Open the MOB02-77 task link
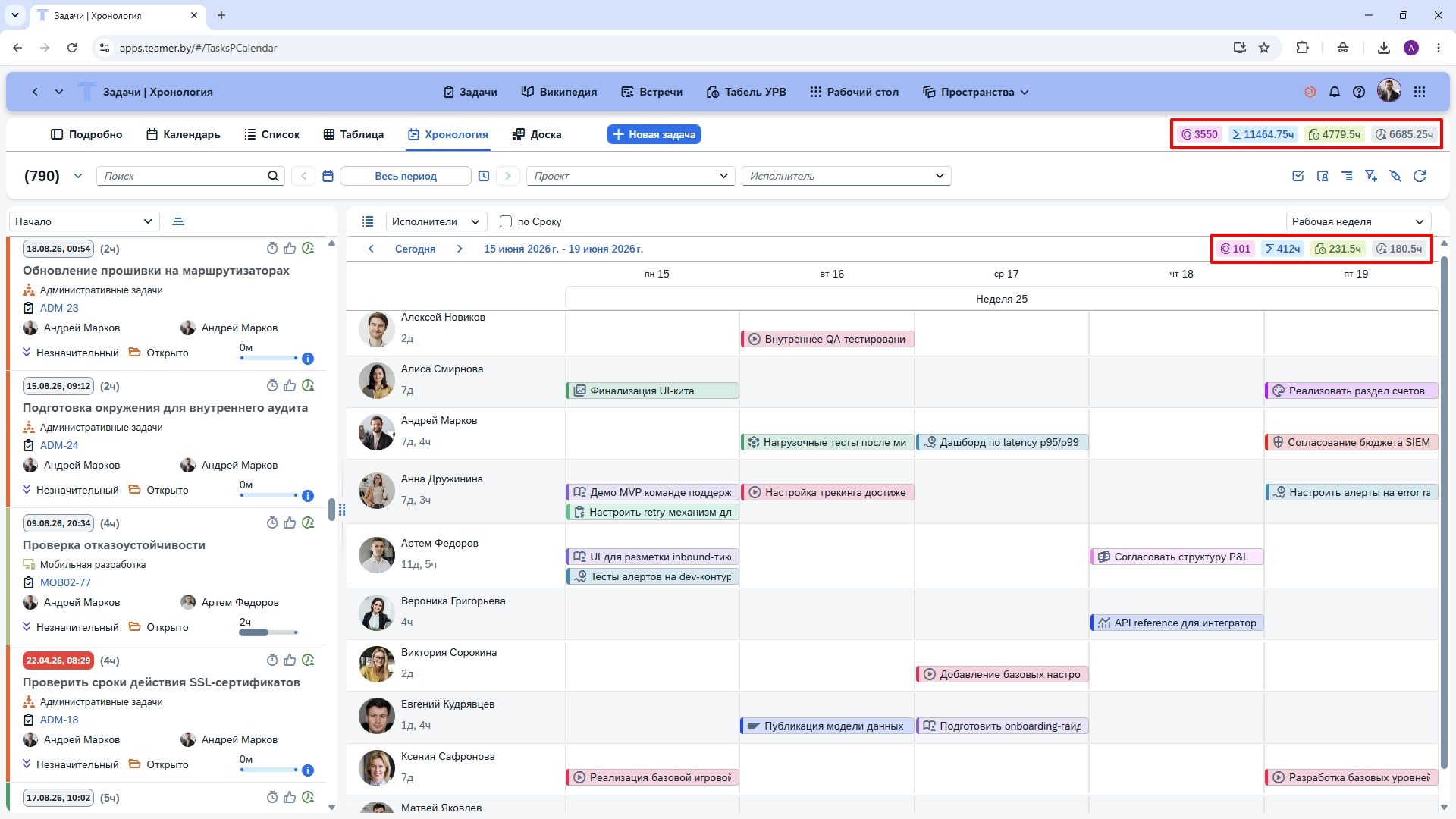Viewport: 1456px width, 819px height. pos(65,582)
